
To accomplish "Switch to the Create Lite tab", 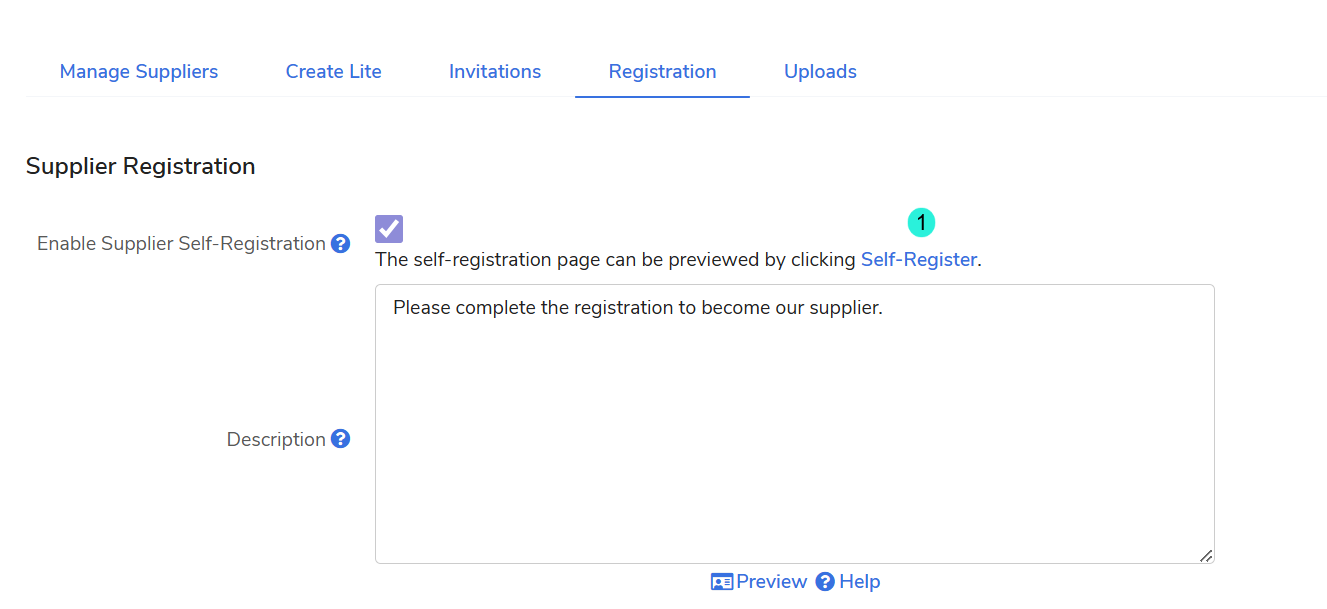I will tap(334, 72).
